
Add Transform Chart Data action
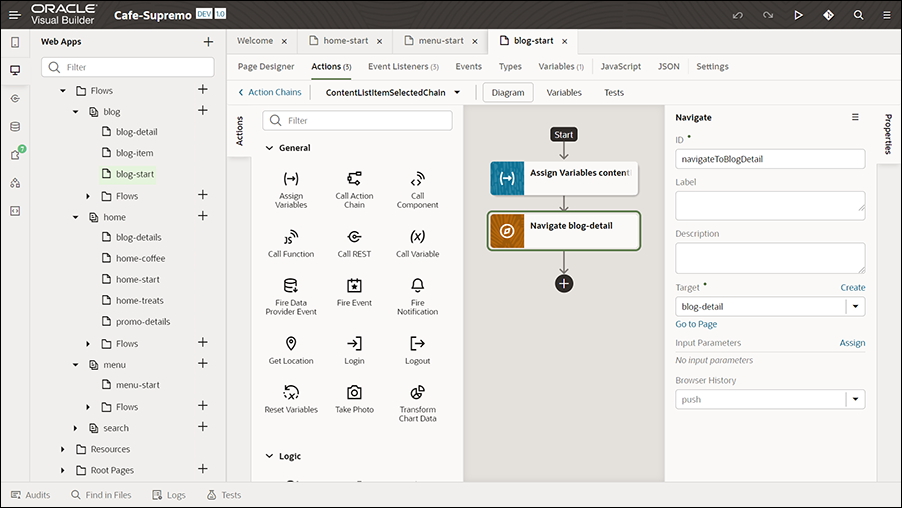[x=418, y=403]
